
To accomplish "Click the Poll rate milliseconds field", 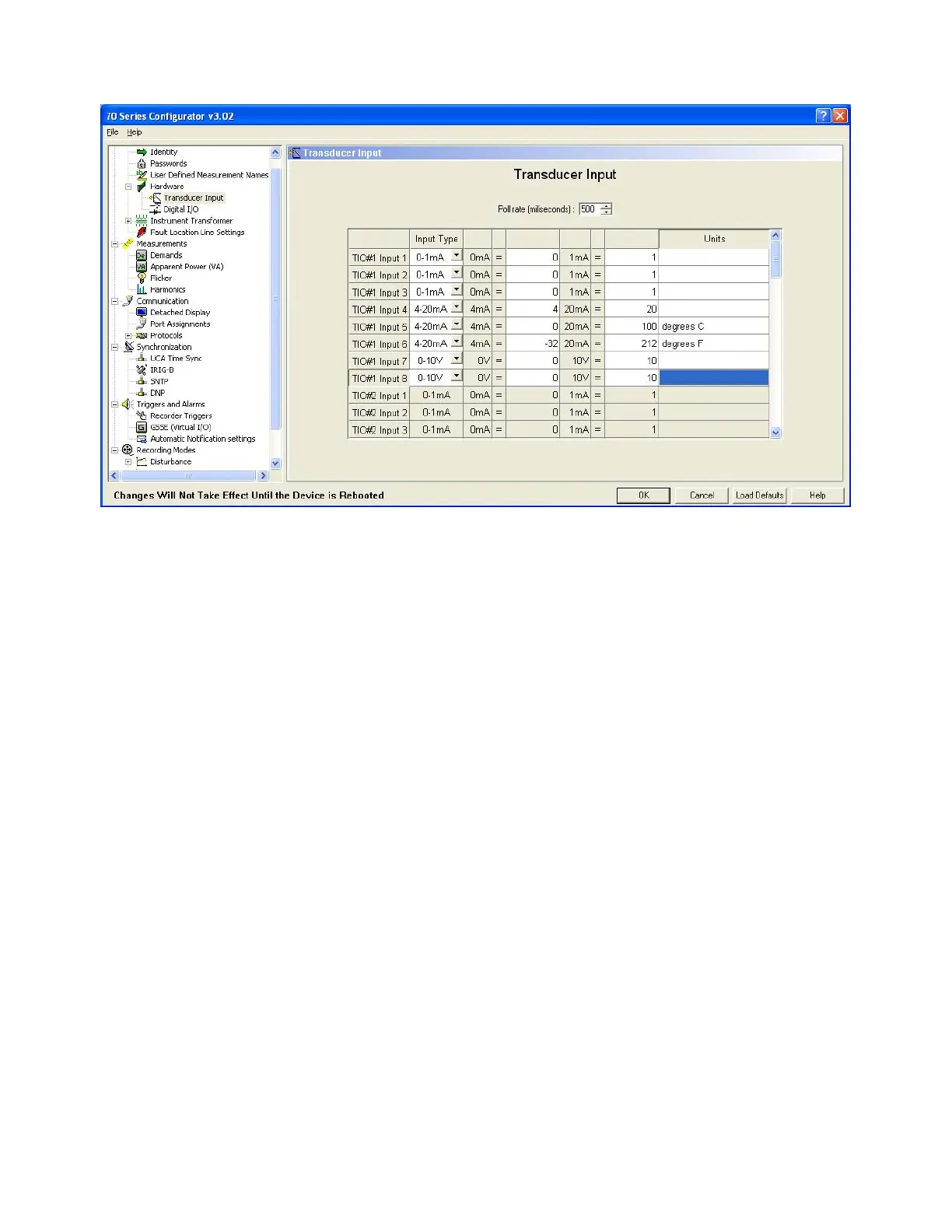I will click(x=590, y=209).
